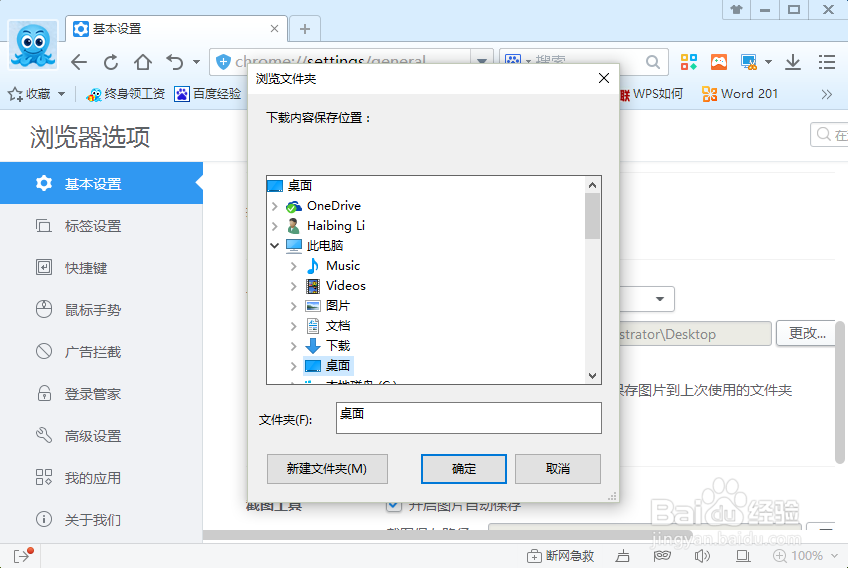The width and height of the screenshot is (848, 568).
Task: Expand the Haibing Li tree node
Action: [275, 226]
